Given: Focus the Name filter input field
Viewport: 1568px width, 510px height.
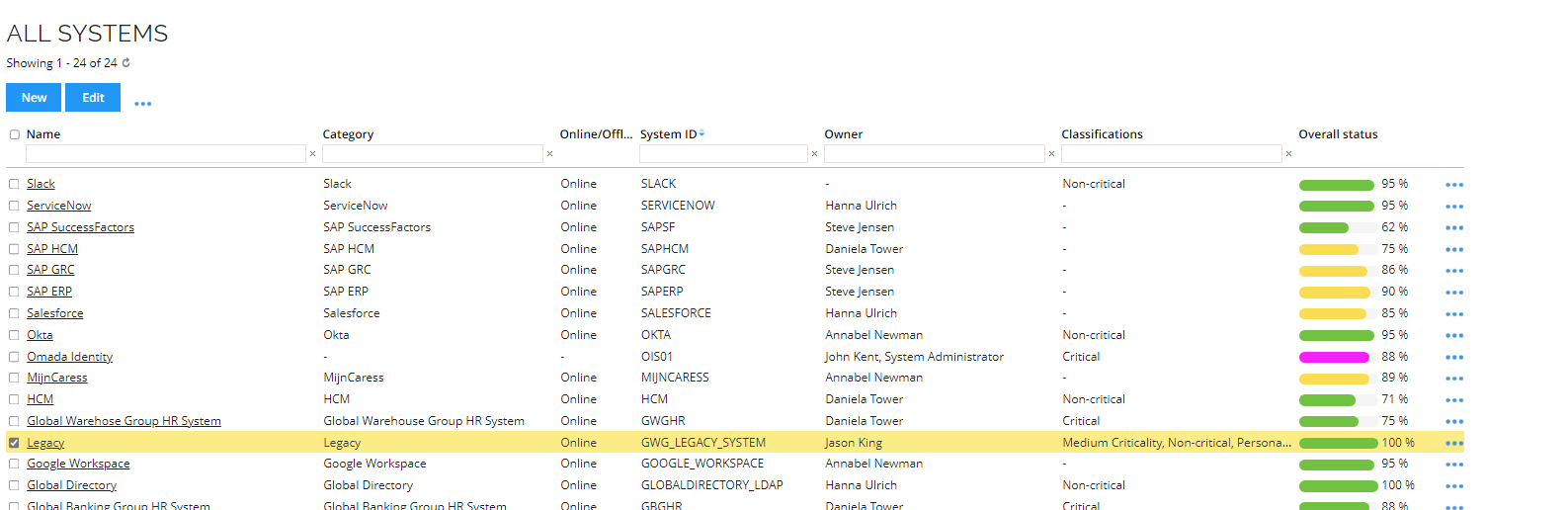Looking at the screenshot, I should [x=166, y=154].
